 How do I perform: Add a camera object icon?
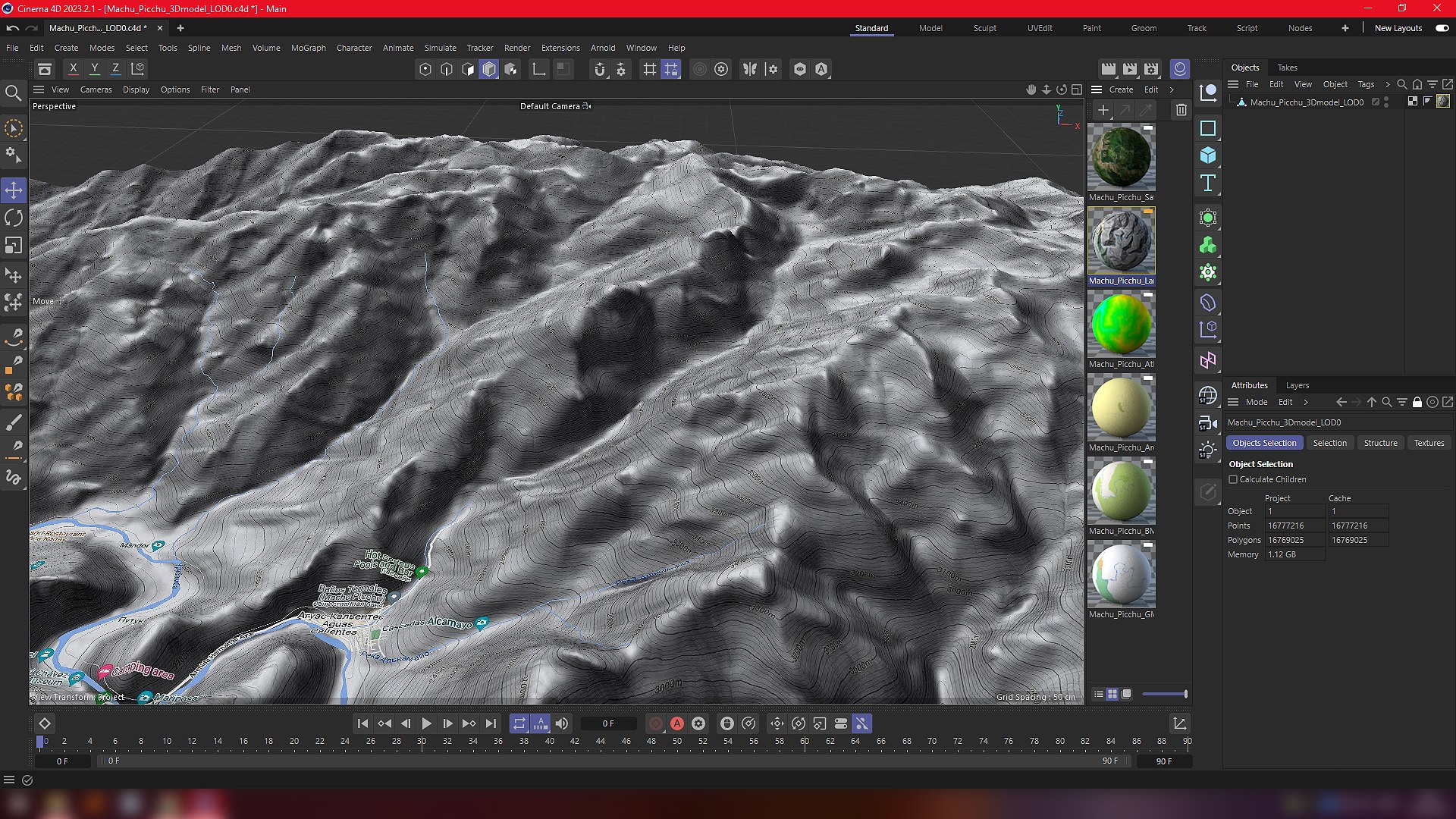pyautogui.click(x=1208, y=423)
